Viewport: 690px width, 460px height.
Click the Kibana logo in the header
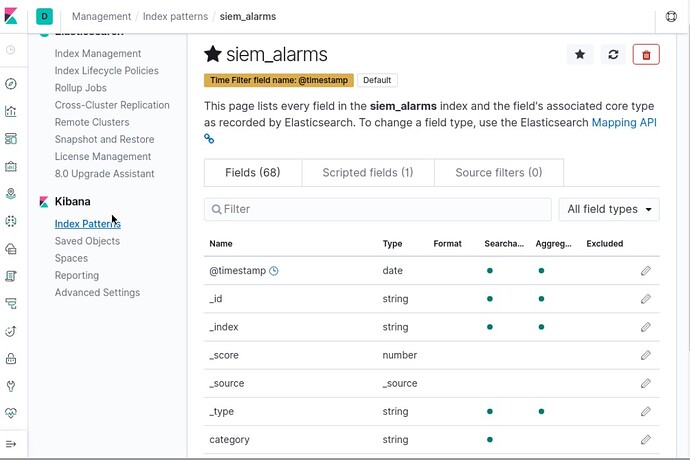coord(11,16)
